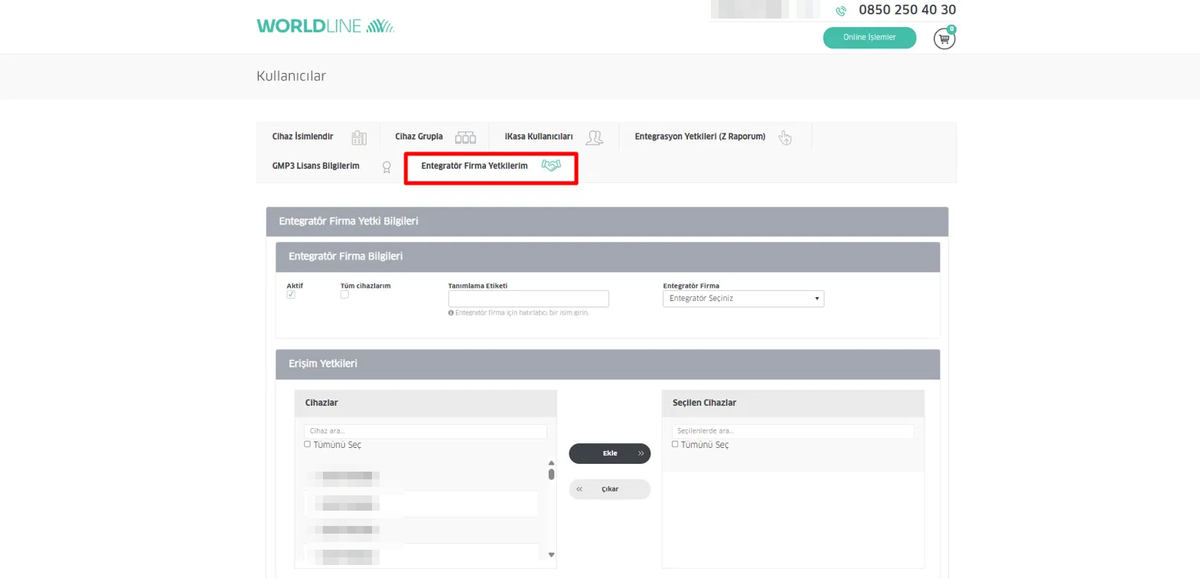Select the Entegratör Firma Yetkilerim tab

pyautogui.click(x=491, y=167)
